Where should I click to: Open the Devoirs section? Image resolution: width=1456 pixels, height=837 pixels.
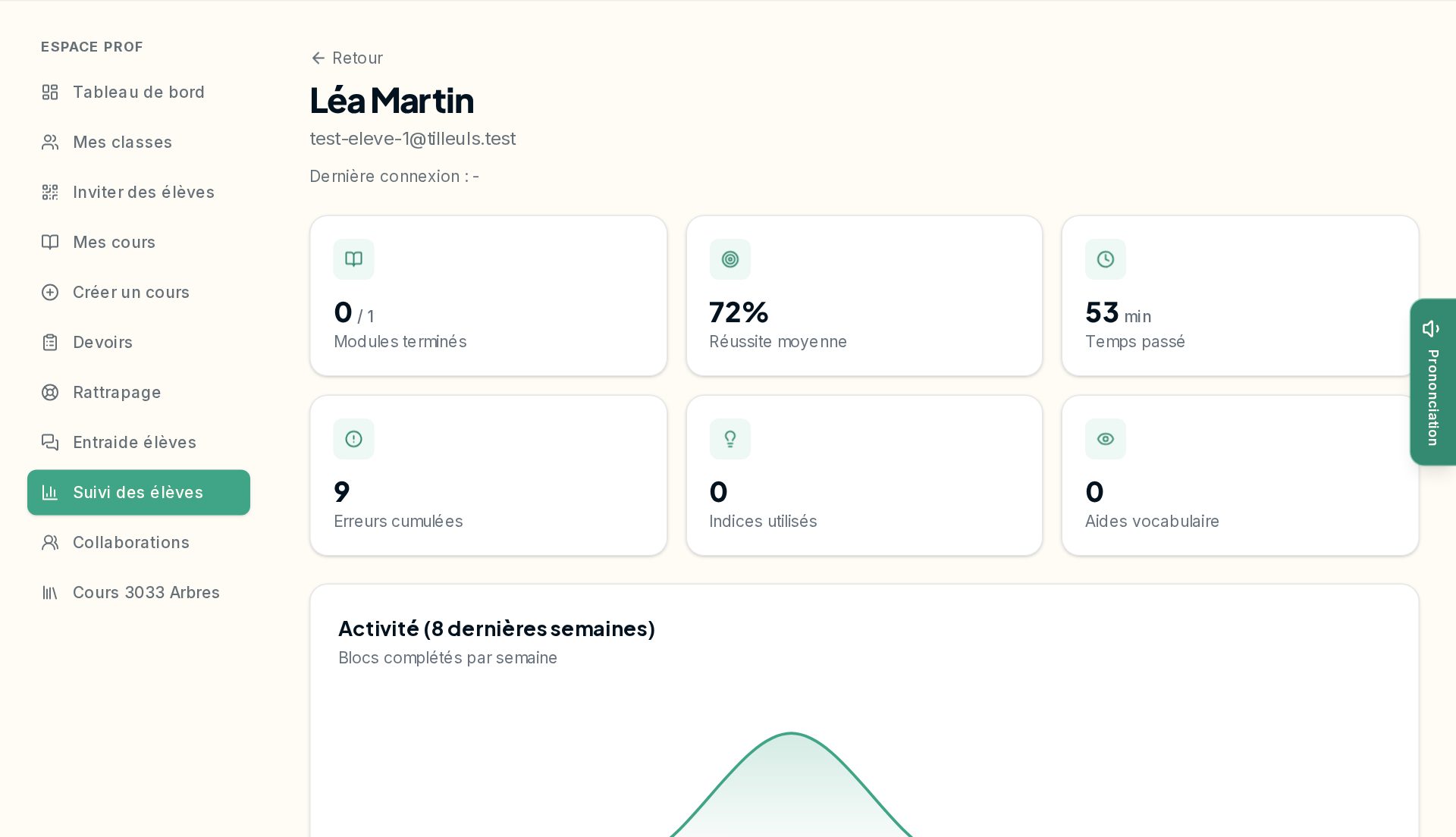139,343
